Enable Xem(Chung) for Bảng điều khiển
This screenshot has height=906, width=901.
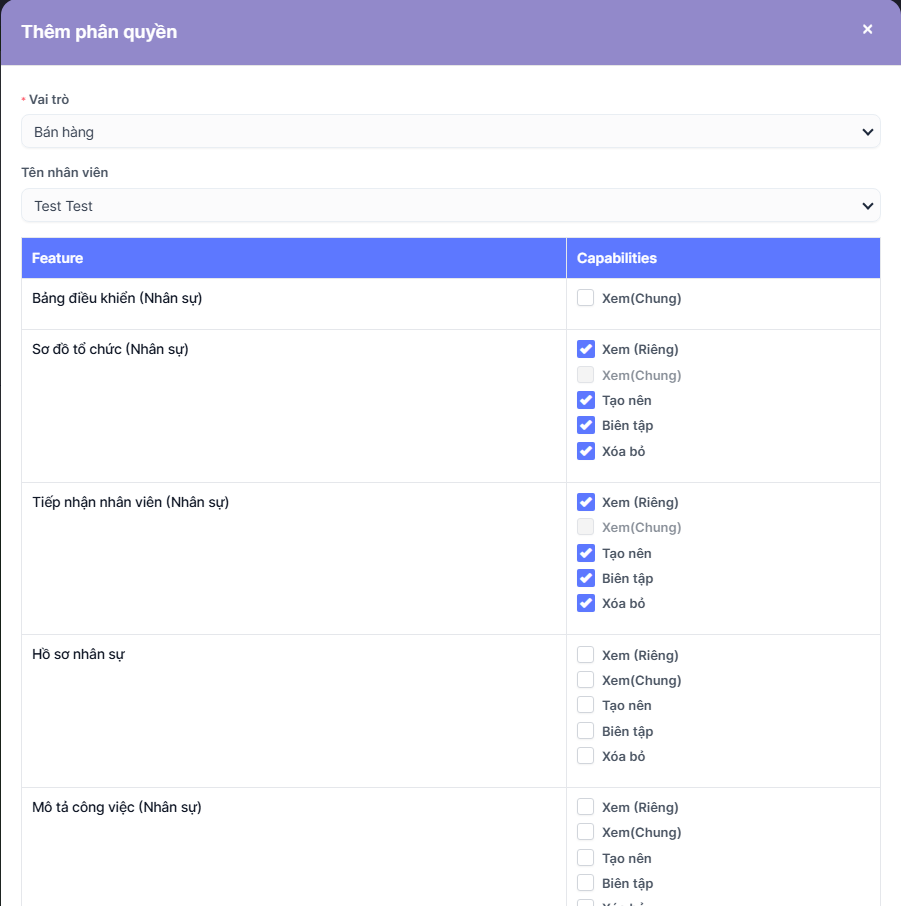click(586, 298)
